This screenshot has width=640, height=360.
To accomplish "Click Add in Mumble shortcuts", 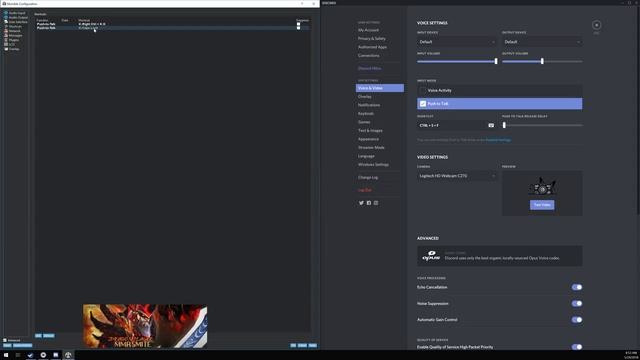I will (38, 336).
